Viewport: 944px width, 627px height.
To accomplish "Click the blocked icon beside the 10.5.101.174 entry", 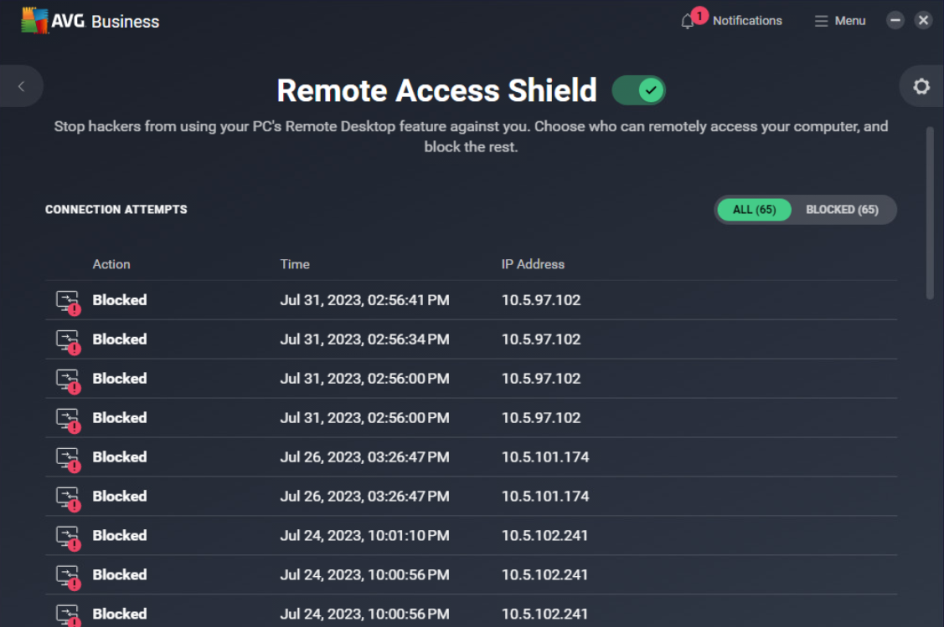I will point(64,456).
